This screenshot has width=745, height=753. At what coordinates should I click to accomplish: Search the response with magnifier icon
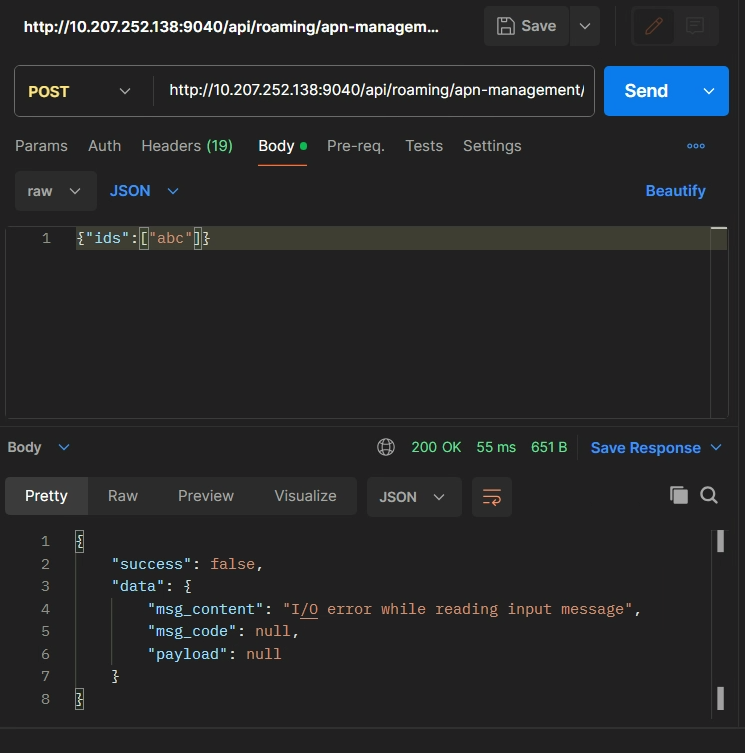tap(709, 495)
